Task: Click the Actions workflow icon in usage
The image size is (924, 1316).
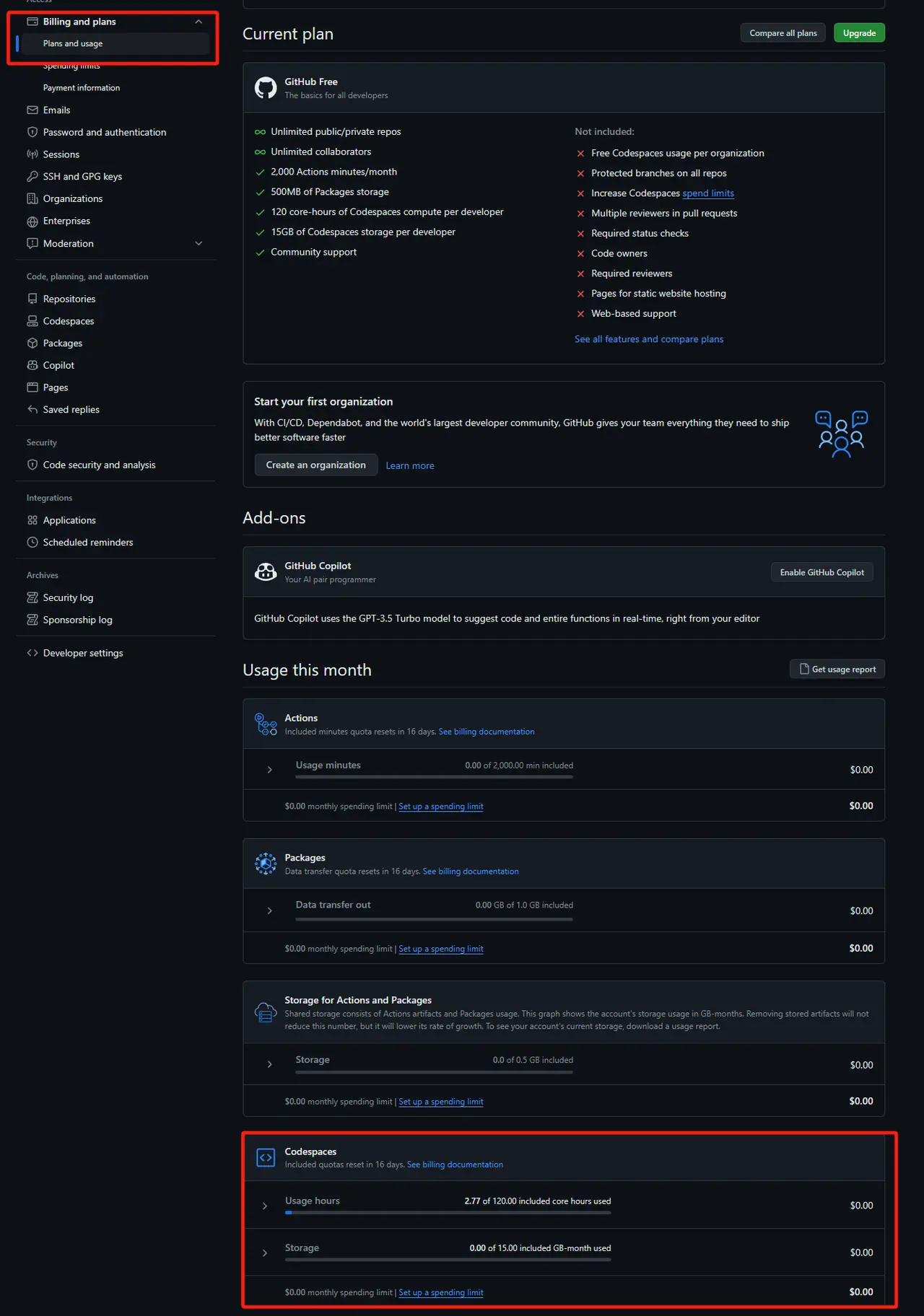Action: [x=266, y=724]
